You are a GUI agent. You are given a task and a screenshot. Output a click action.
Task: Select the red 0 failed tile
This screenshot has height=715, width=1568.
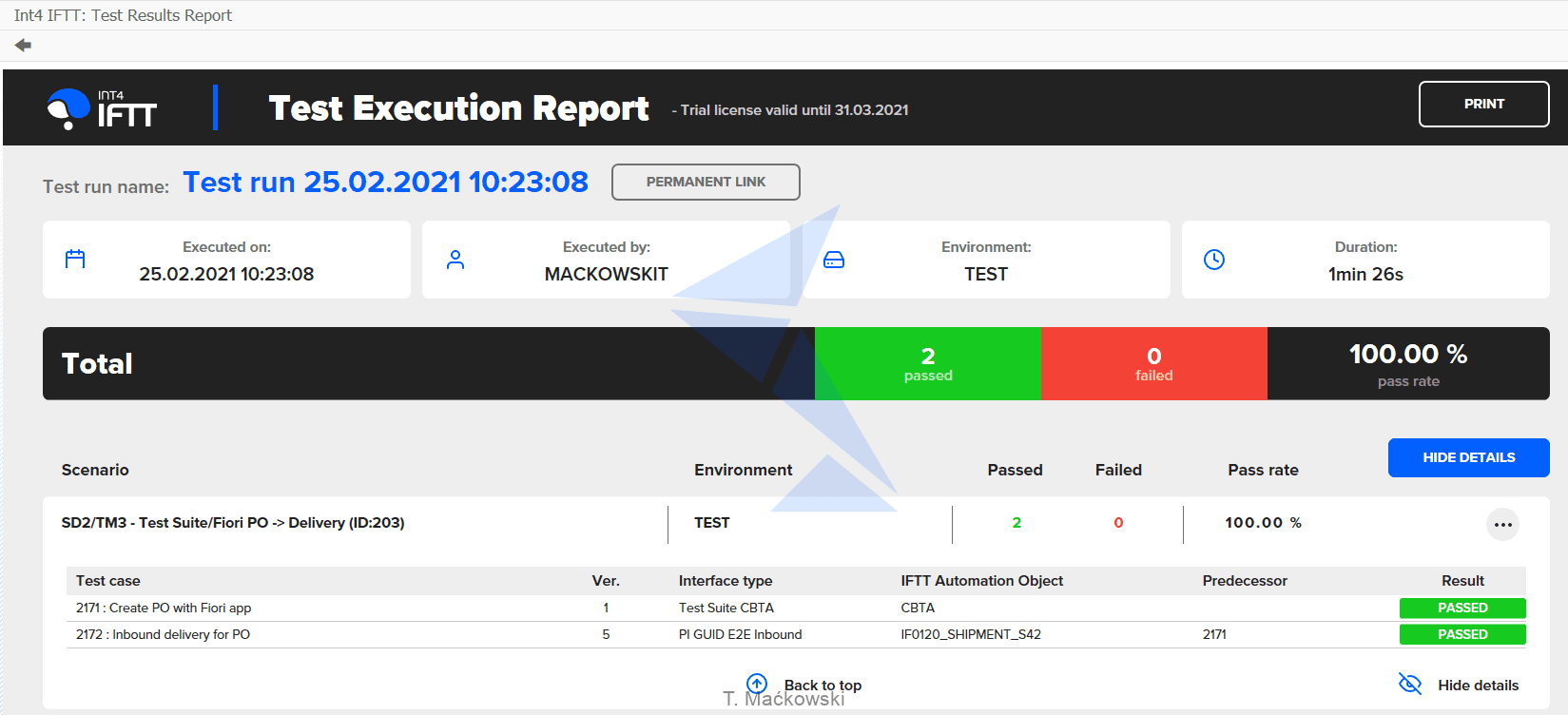click(x=1154, y=363)
